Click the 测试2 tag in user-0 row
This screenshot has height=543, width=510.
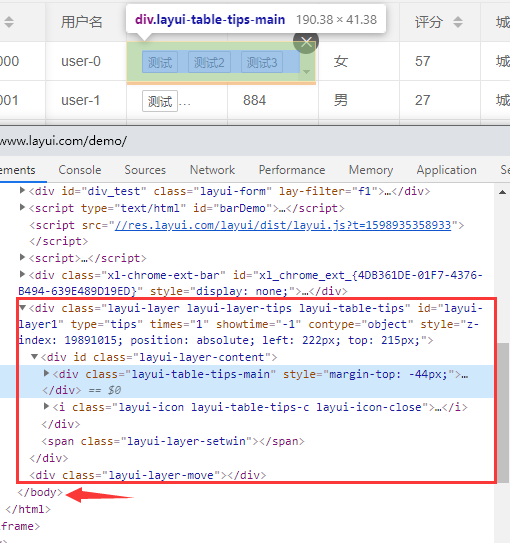(209, 62)
